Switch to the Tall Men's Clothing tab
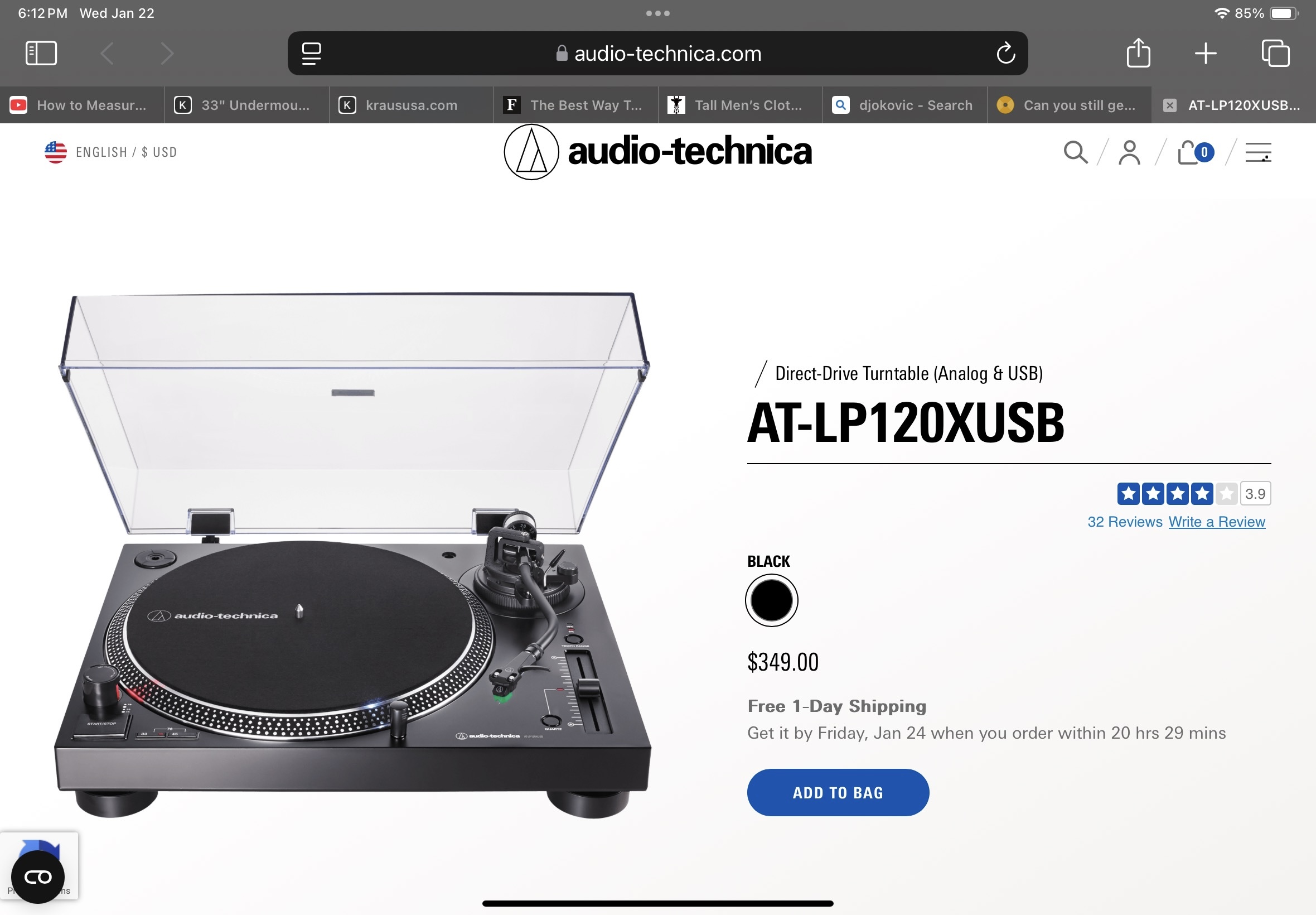The width and height of the screenshot is (1316, 915). [x=740, y=105]
